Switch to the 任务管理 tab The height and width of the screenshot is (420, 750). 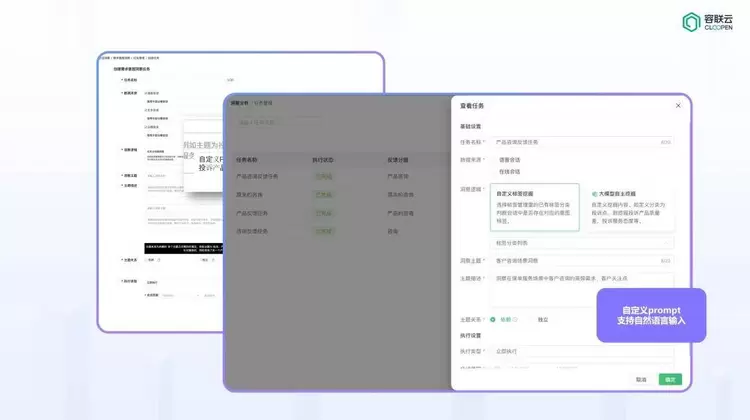click(x=263, y=103)
